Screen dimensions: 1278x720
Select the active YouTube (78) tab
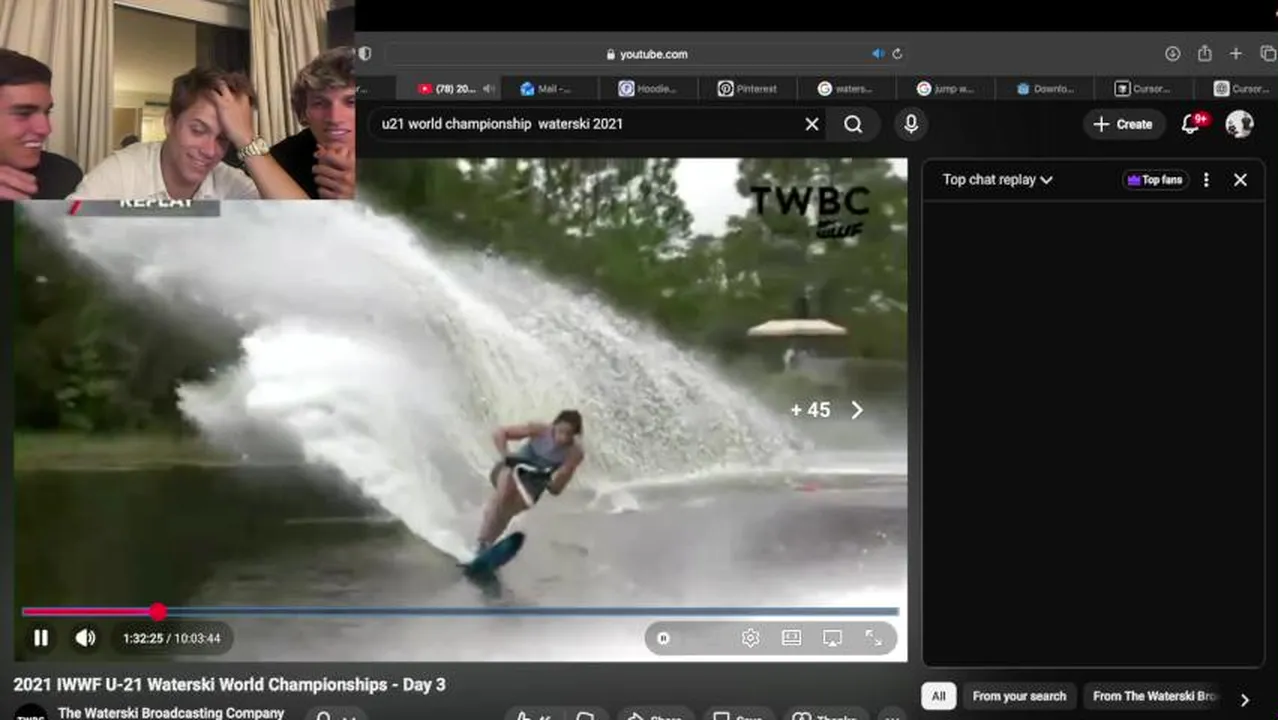tap(447, 88)
